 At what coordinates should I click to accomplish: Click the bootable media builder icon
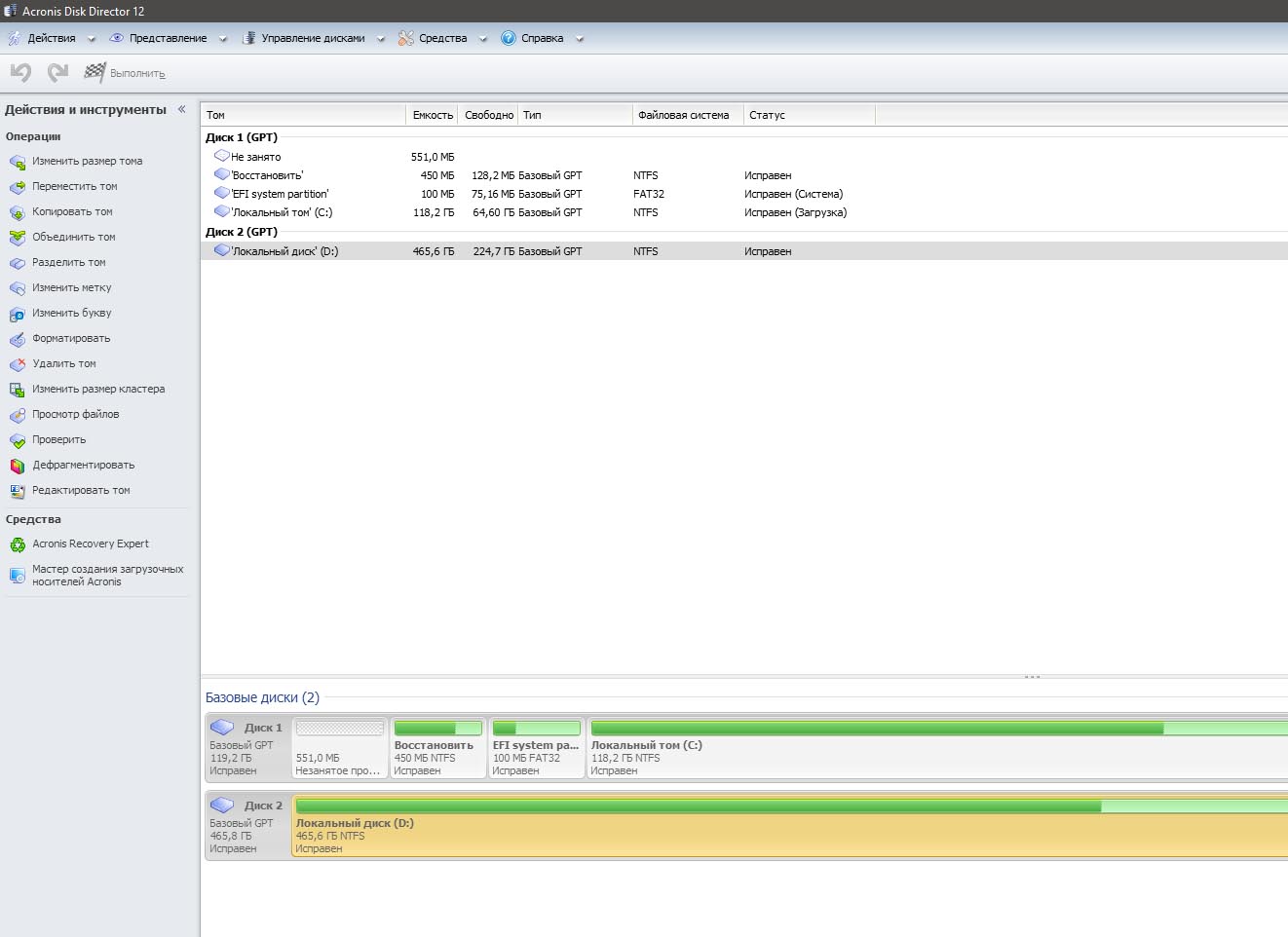pos(17,576)
